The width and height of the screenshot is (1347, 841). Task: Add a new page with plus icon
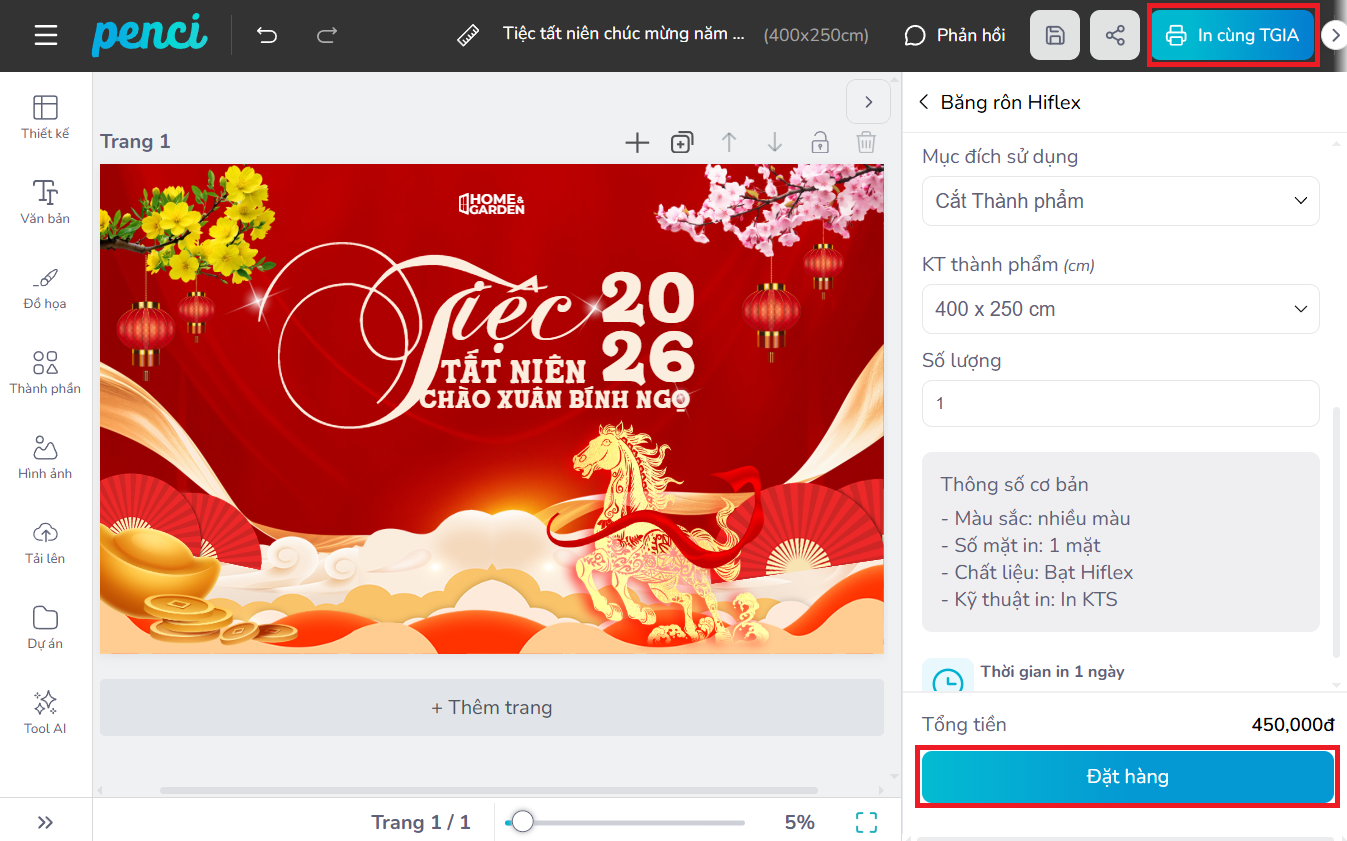637,143
